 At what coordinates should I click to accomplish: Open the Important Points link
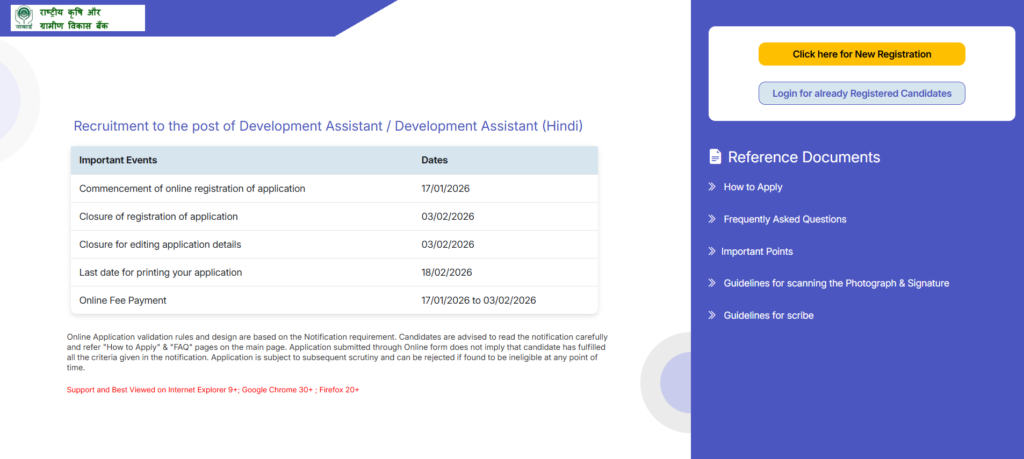click(x=757, y=251)
